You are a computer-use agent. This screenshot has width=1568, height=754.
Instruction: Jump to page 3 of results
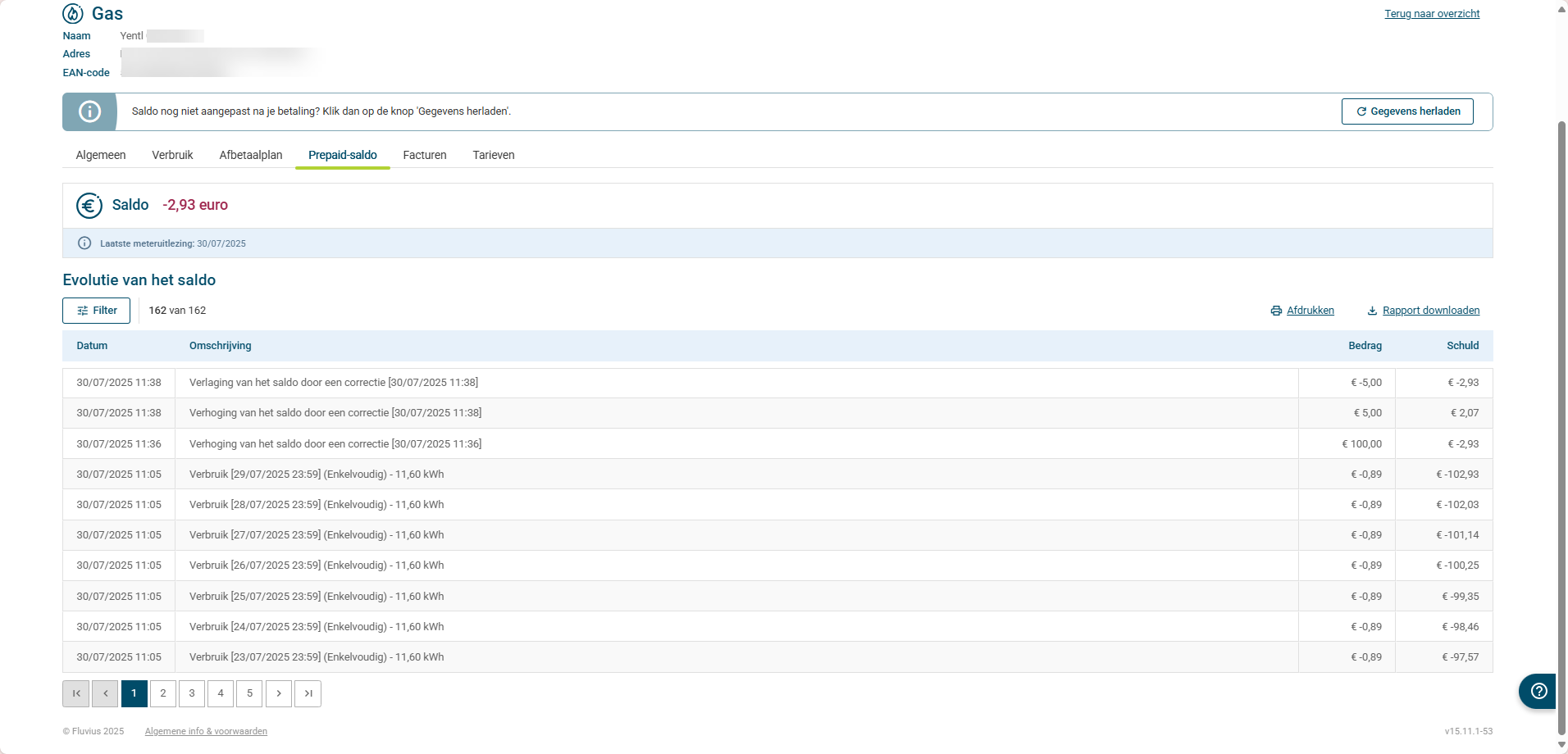(192, 693)
